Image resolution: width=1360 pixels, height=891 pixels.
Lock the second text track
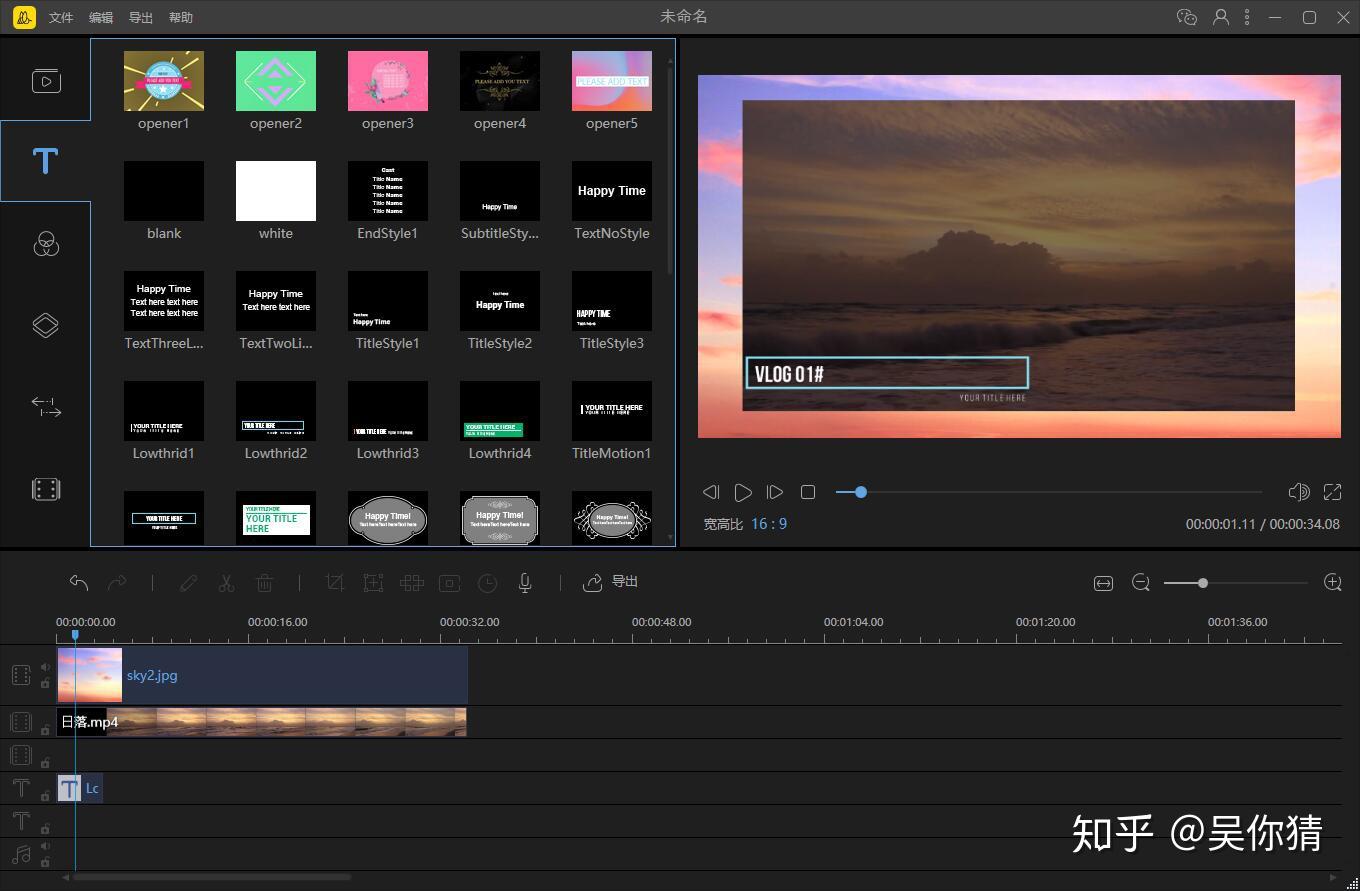[x=45, y=829]
